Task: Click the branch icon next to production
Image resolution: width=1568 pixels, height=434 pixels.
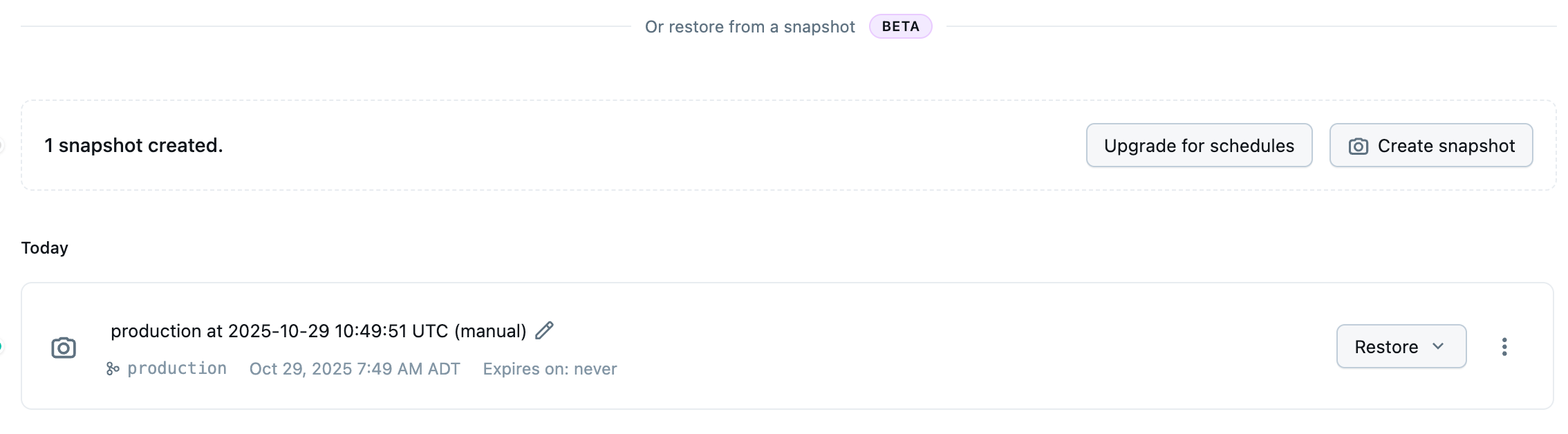Action: click(x=113, y=369)
